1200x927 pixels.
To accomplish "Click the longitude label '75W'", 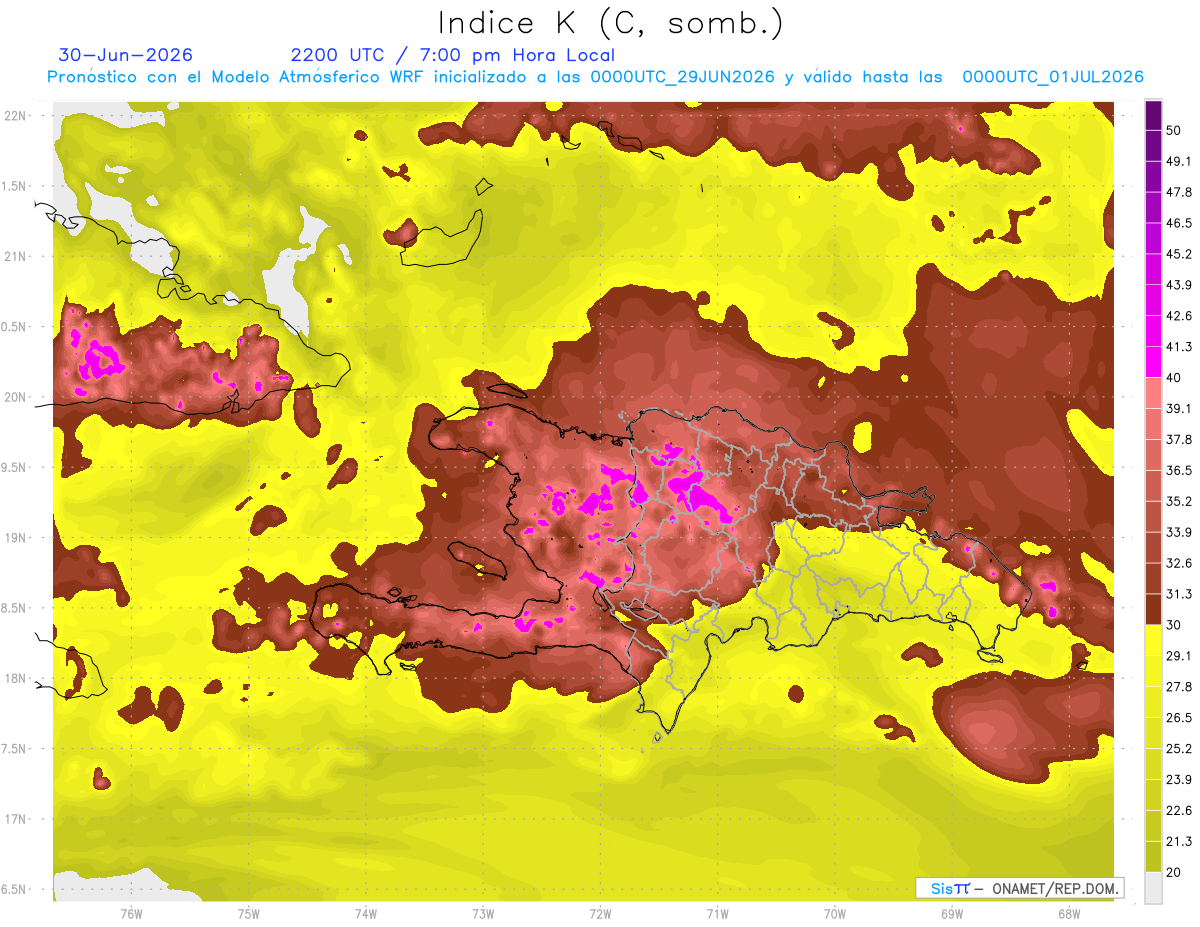I will point(249,914).
